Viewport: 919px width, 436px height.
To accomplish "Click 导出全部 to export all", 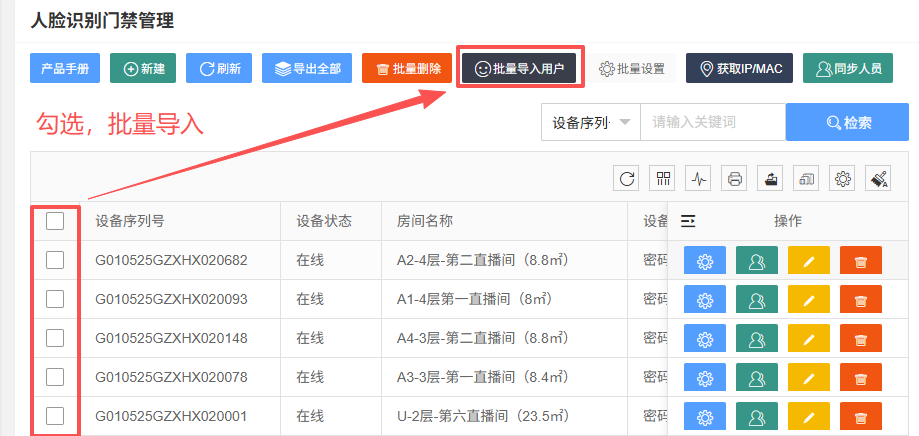I will (307, 69).
